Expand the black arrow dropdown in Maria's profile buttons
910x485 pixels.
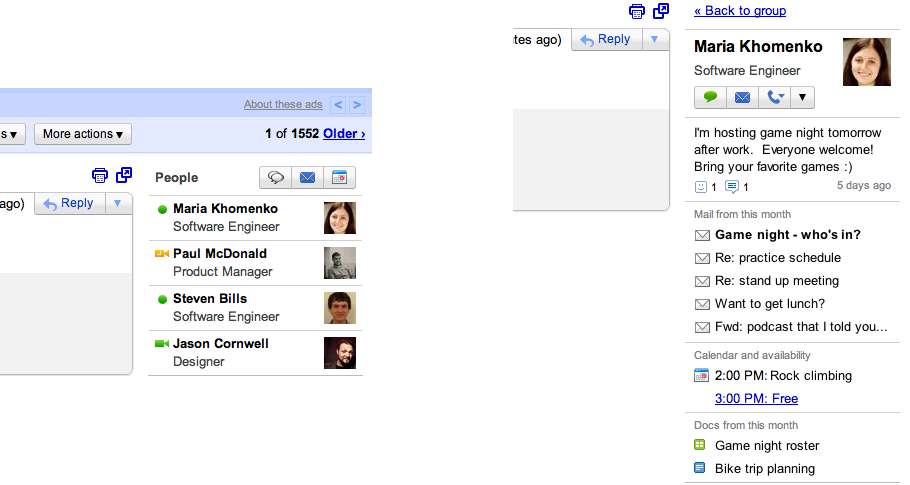coord(803,97)
